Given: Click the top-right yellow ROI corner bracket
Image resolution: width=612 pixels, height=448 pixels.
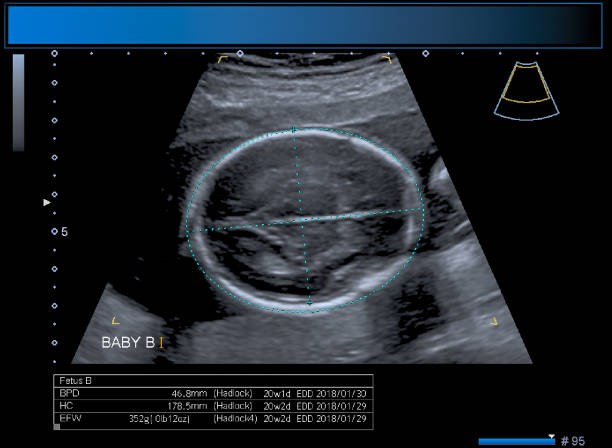Looking at the screenshot, I should click(387, 59).
